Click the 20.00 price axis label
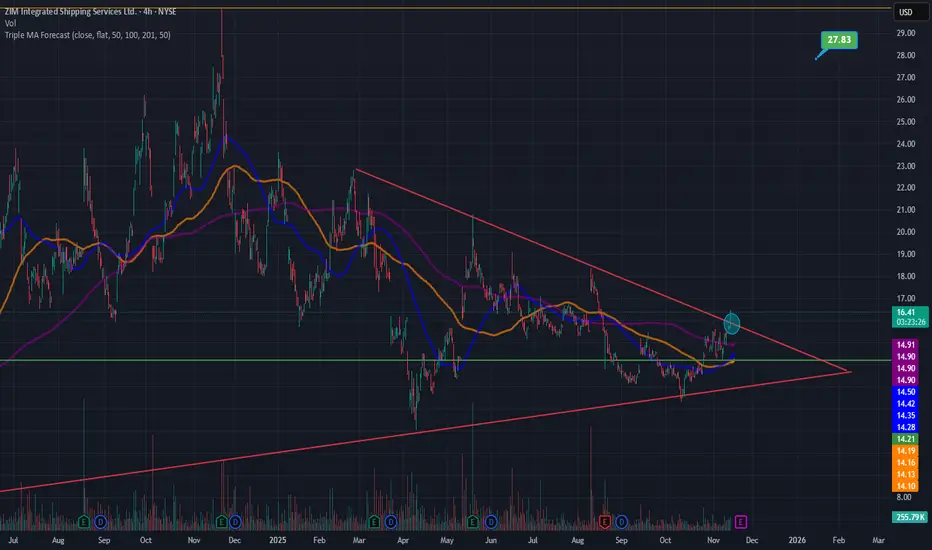Image resolution: width=932 pixels, height=550 pixels. pos(906,232)
